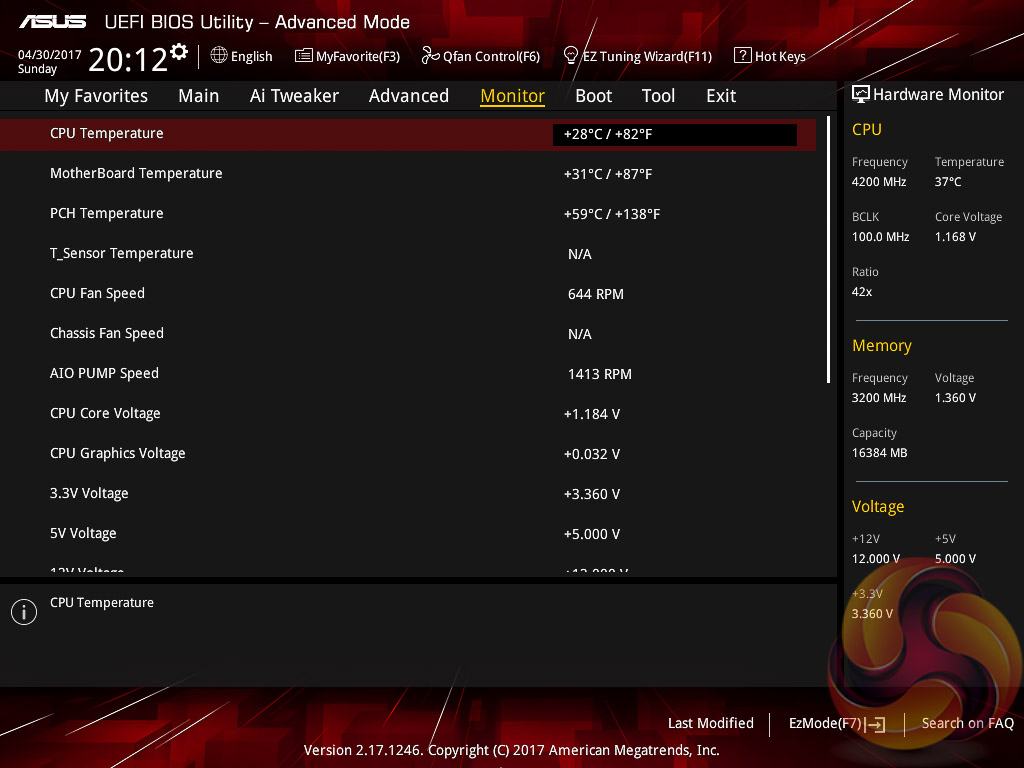Click the CPU heading in Hardware Monitor

[x=867, y=129]
